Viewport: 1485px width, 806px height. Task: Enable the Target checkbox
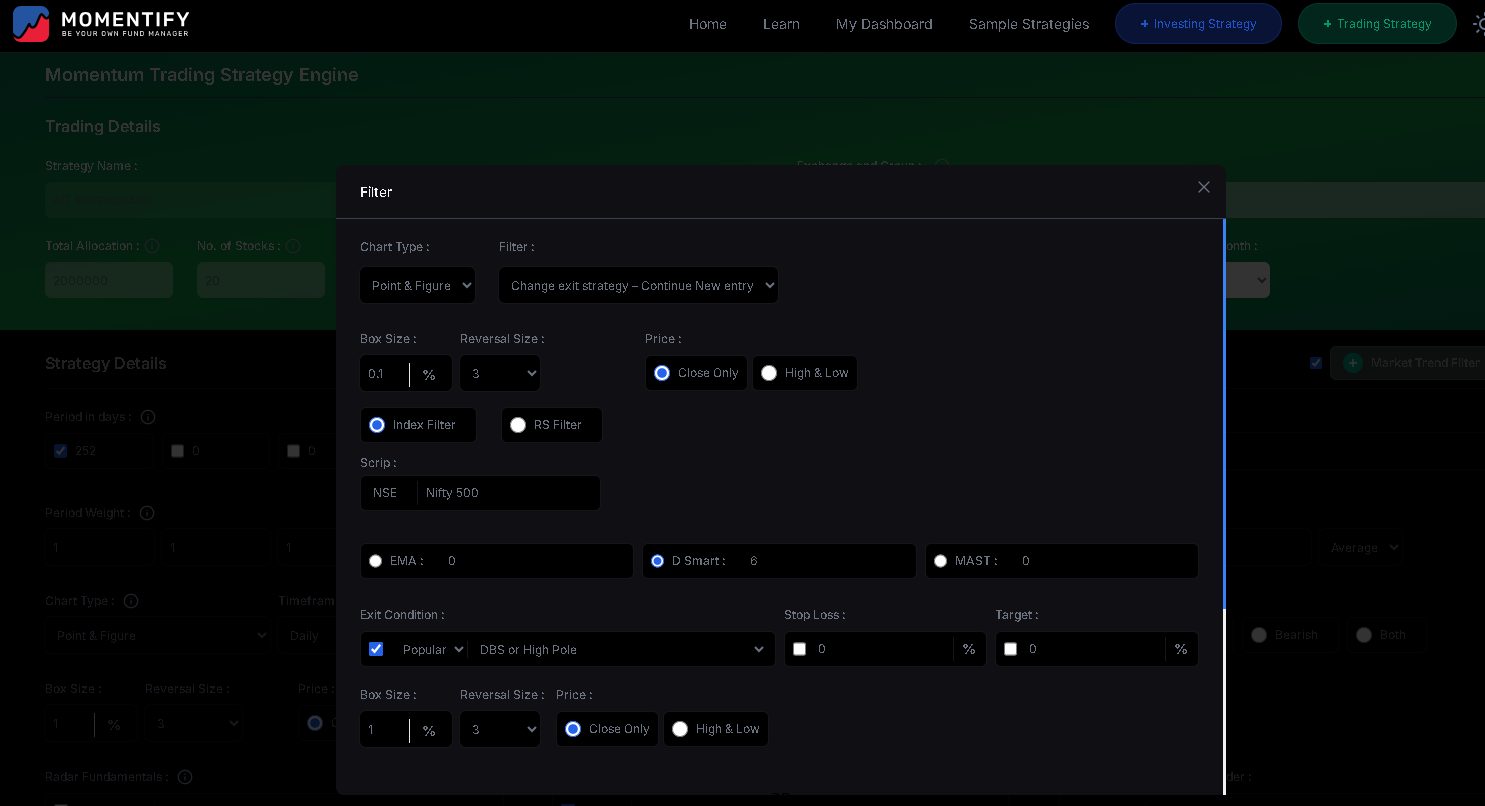(x=1010, y=649)
